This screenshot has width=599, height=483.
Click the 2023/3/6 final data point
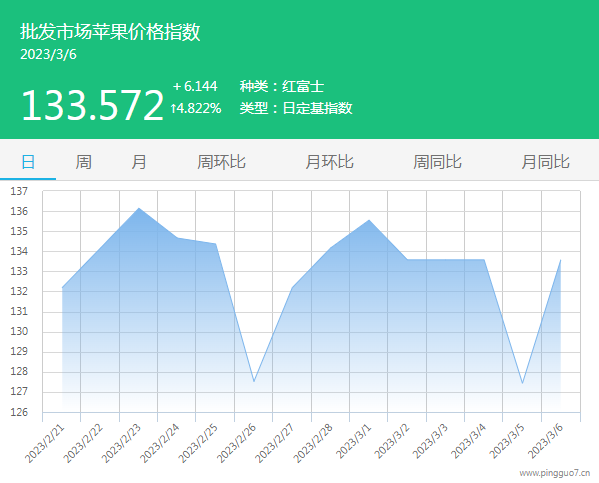pos(560,260)
